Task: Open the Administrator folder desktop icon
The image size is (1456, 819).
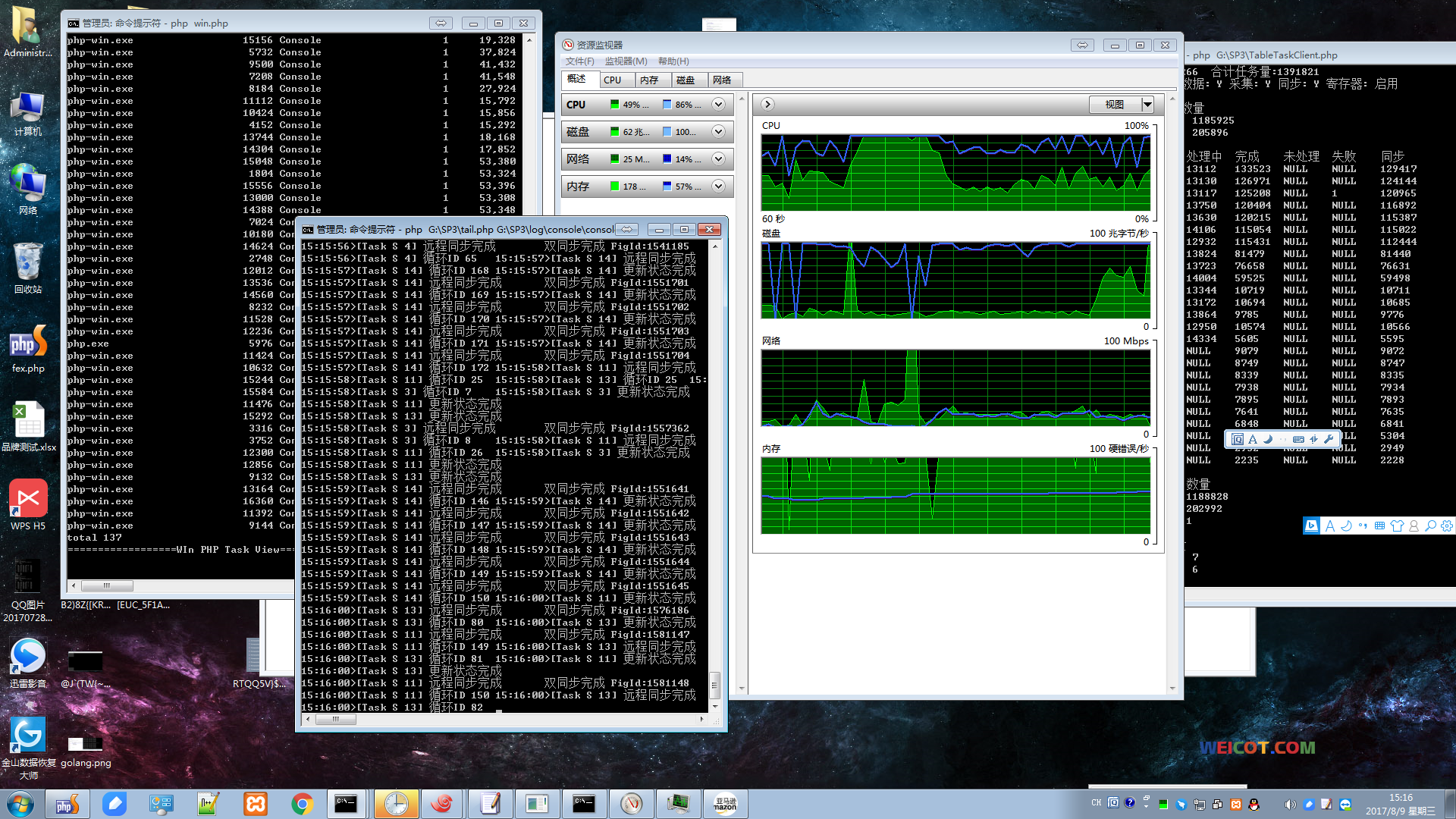Action: pos(28,32)
